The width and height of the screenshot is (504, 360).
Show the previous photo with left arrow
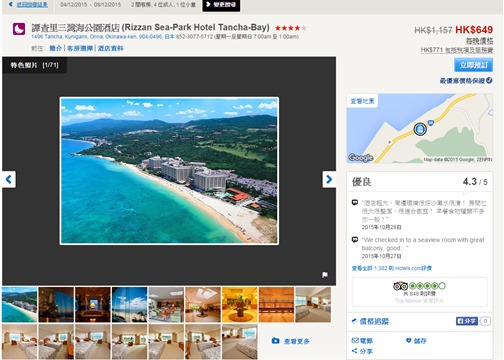(9, 179)
